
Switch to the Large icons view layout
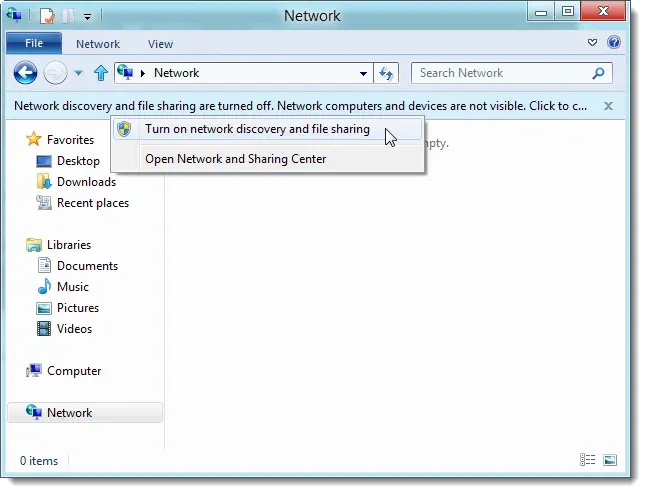pos(610,460)
